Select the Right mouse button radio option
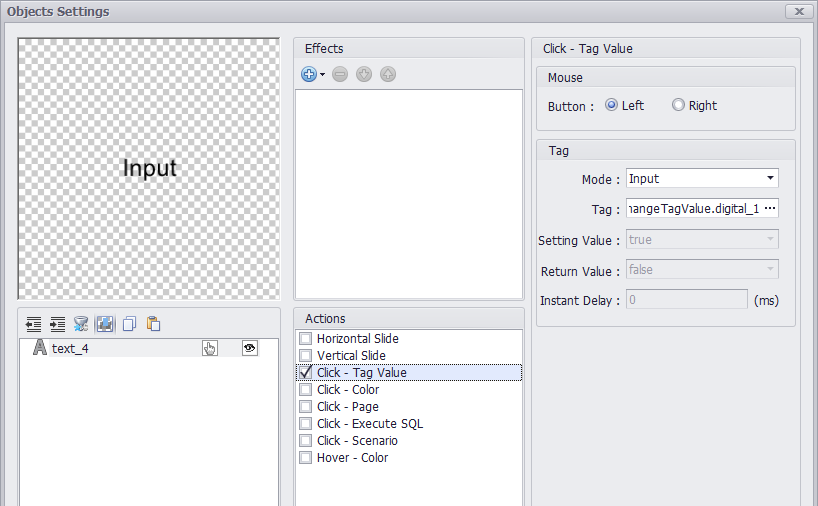 [x=678, y=105]
